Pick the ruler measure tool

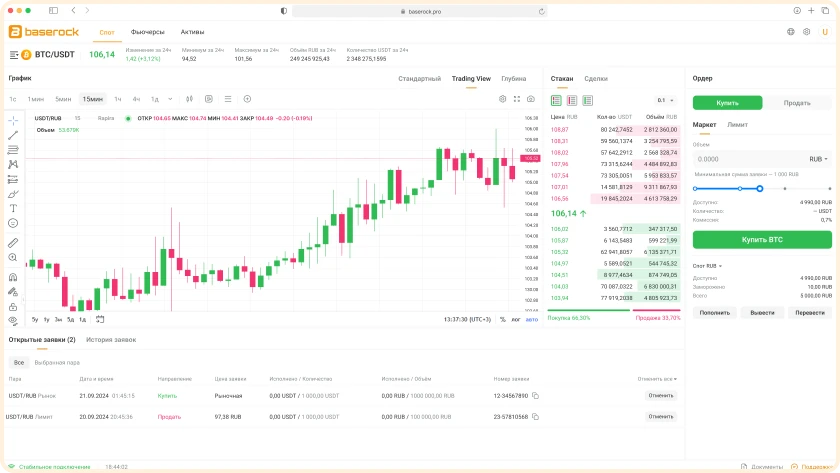coord(13,242)
